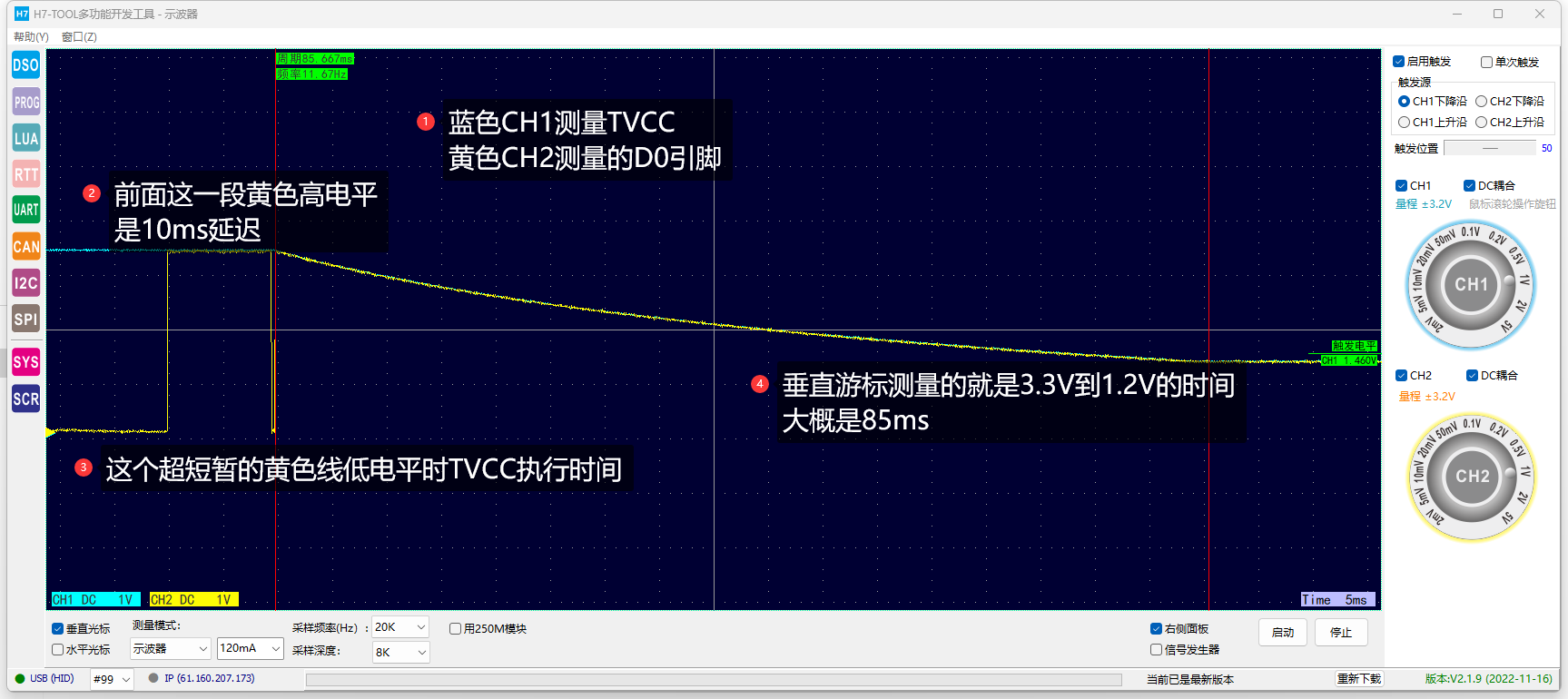Toggle CH1 DC coupling checkbox

[x=1469, y=185]
